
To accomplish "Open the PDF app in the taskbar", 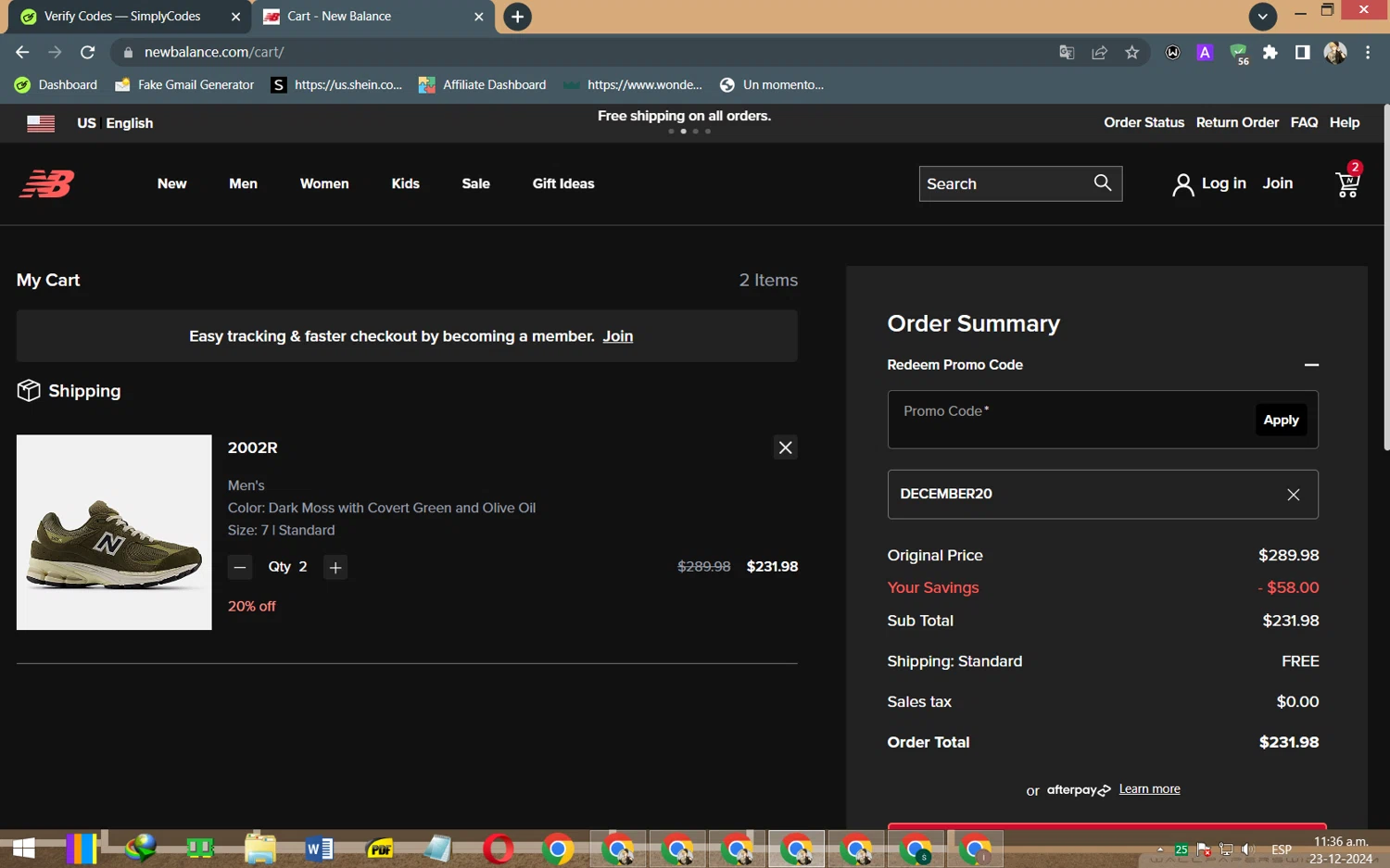I will pyautogui.click(x=380, y=849).
